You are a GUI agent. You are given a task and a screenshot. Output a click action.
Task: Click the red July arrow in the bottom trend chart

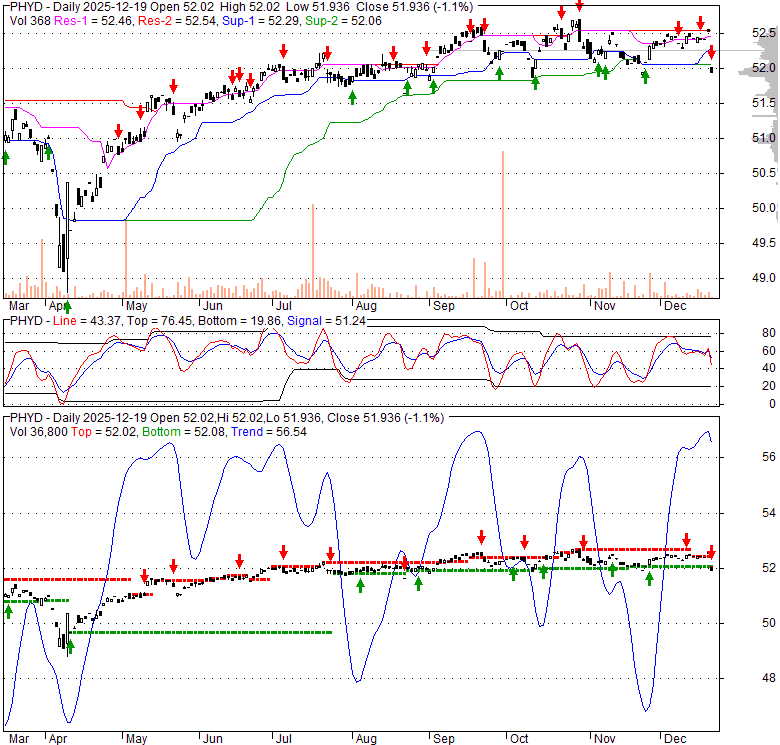(284, 551)
